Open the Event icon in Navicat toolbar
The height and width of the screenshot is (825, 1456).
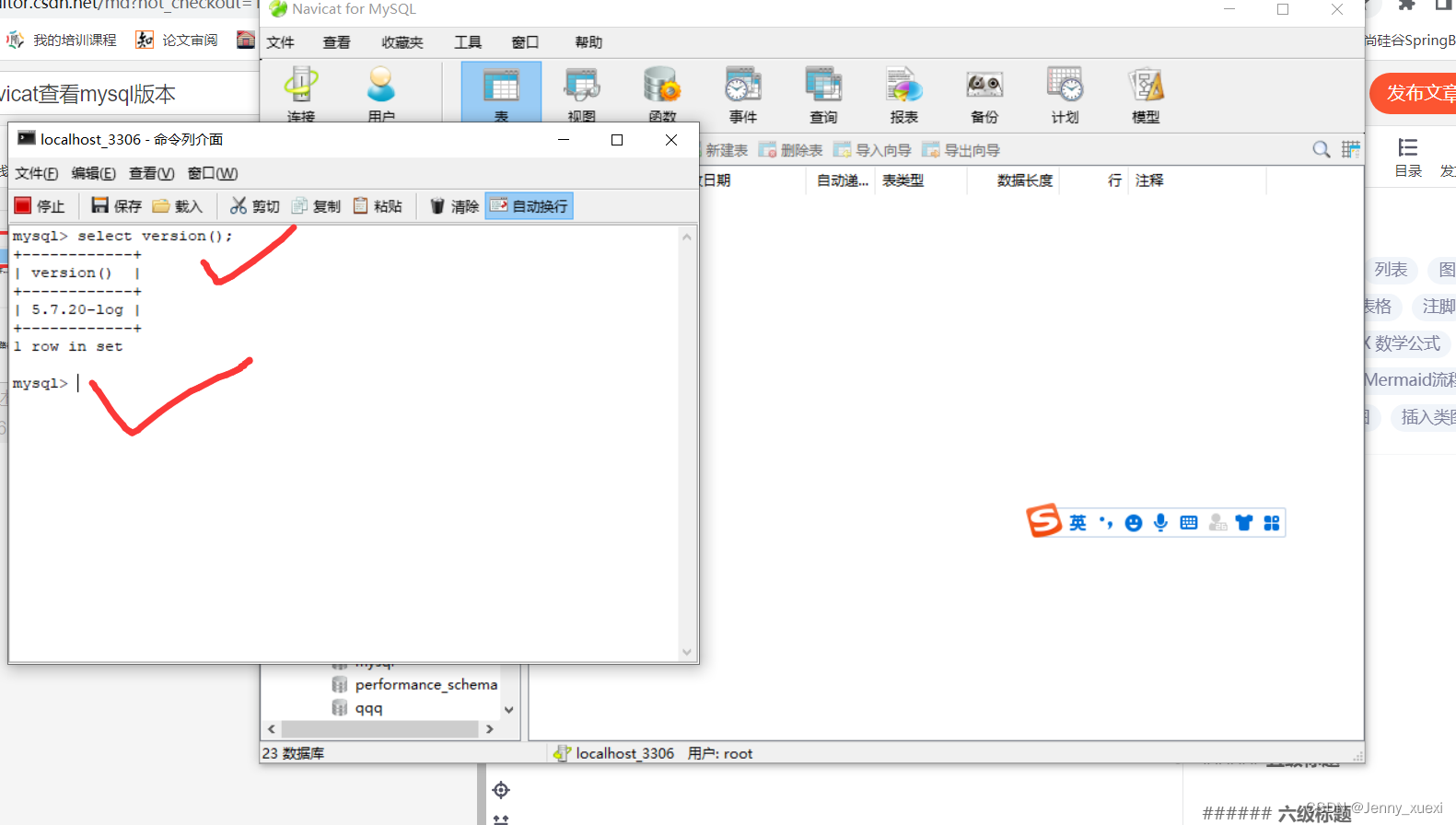click(x=742, y=95)
